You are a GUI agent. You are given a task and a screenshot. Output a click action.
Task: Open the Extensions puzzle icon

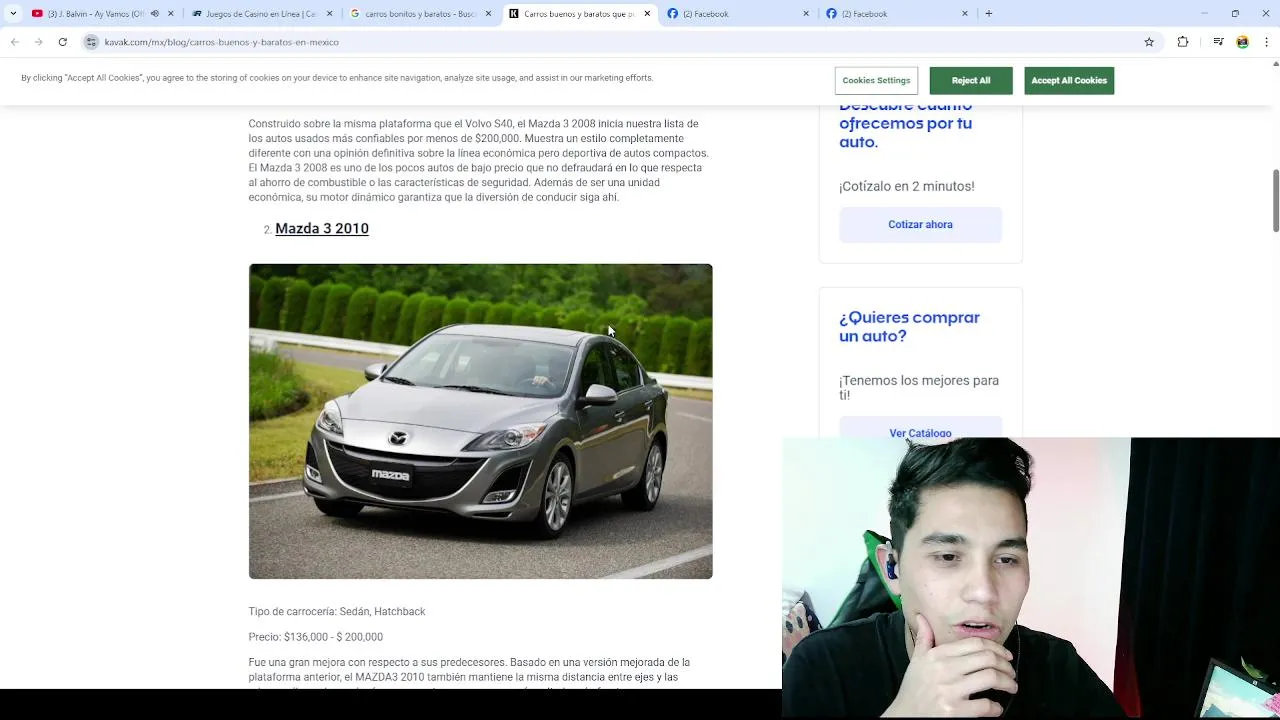tap(1183, 42)
